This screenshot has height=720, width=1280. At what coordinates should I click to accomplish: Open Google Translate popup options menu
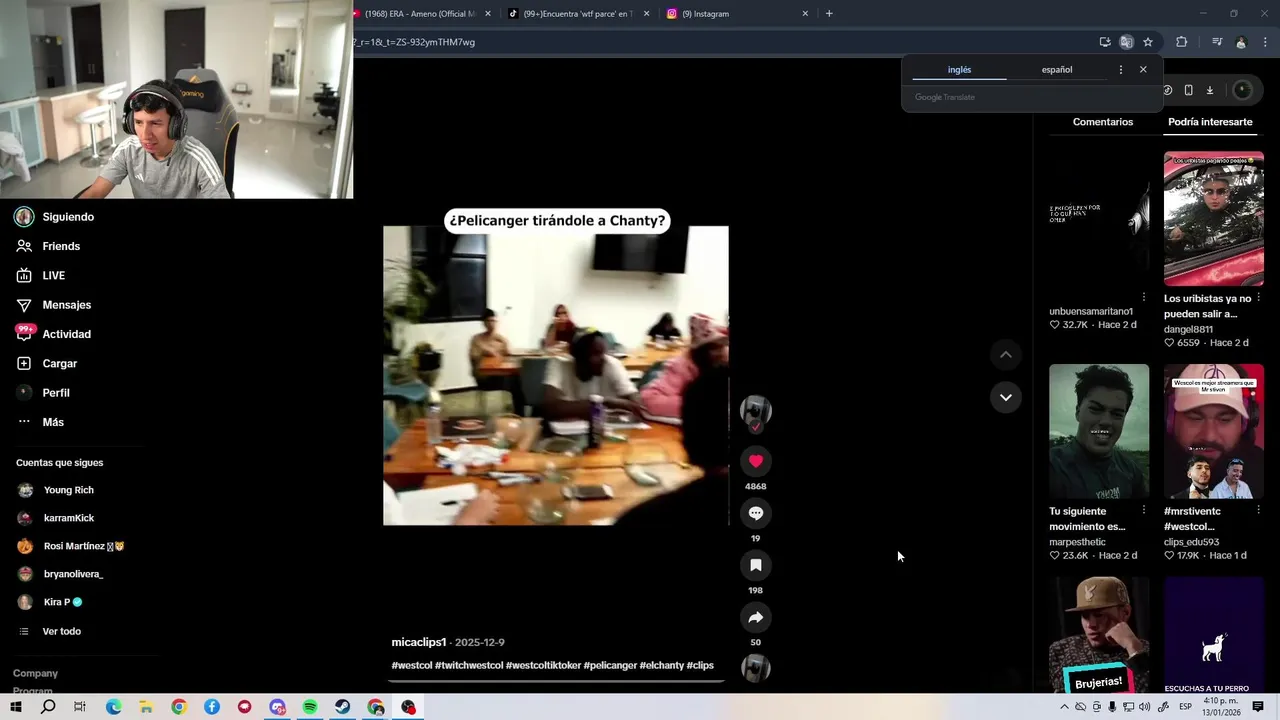(1120, 70)
